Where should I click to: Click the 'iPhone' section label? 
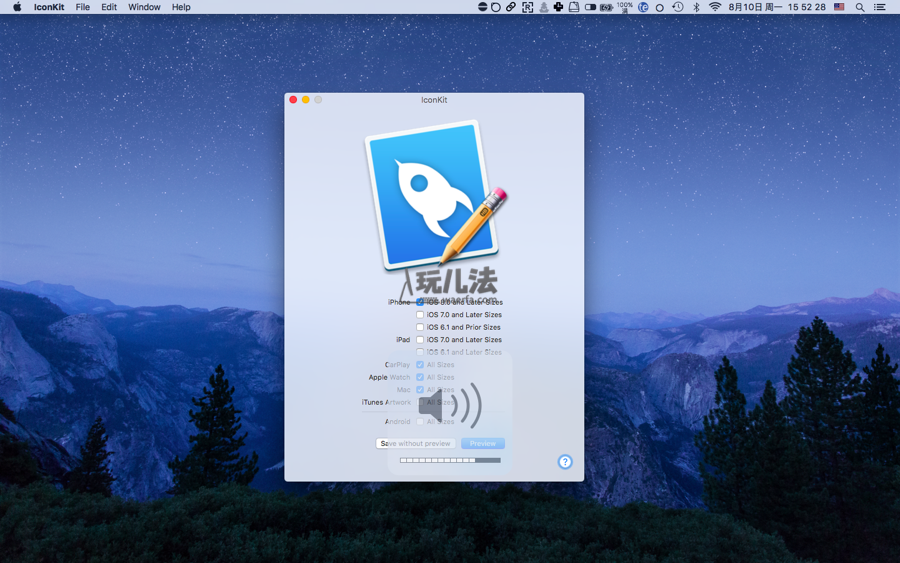pos(399,302)
